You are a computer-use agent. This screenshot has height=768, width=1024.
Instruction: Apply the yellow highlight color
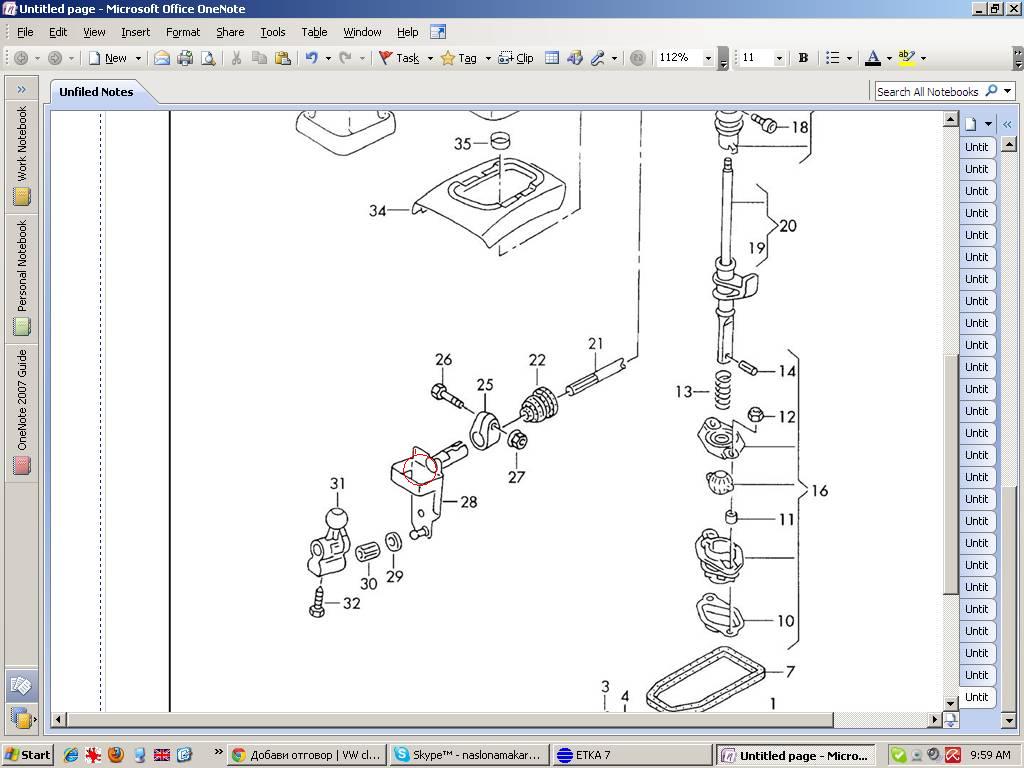pos(906,58)
